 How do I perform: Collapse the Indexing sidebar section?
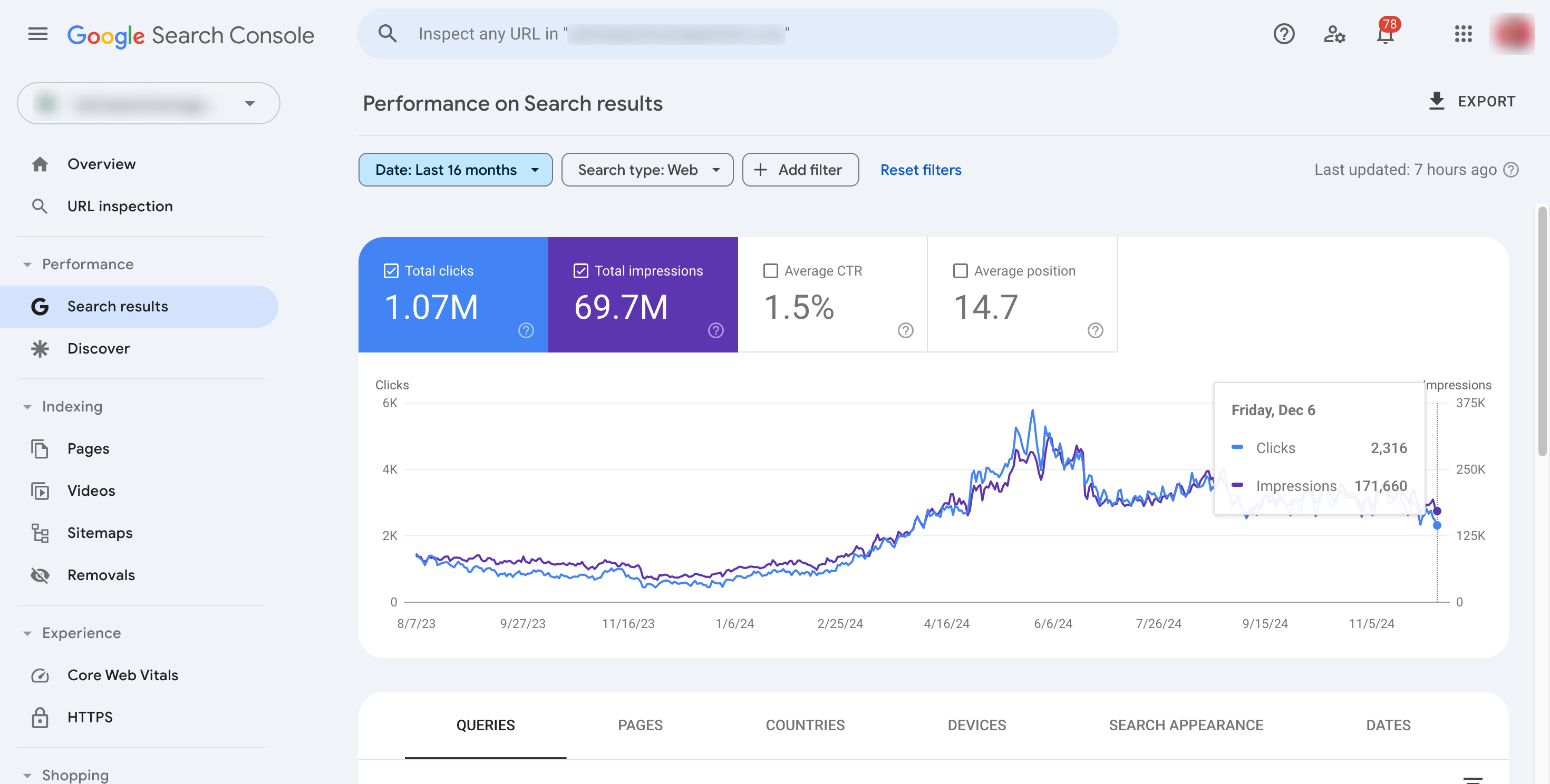pos(27,407)
